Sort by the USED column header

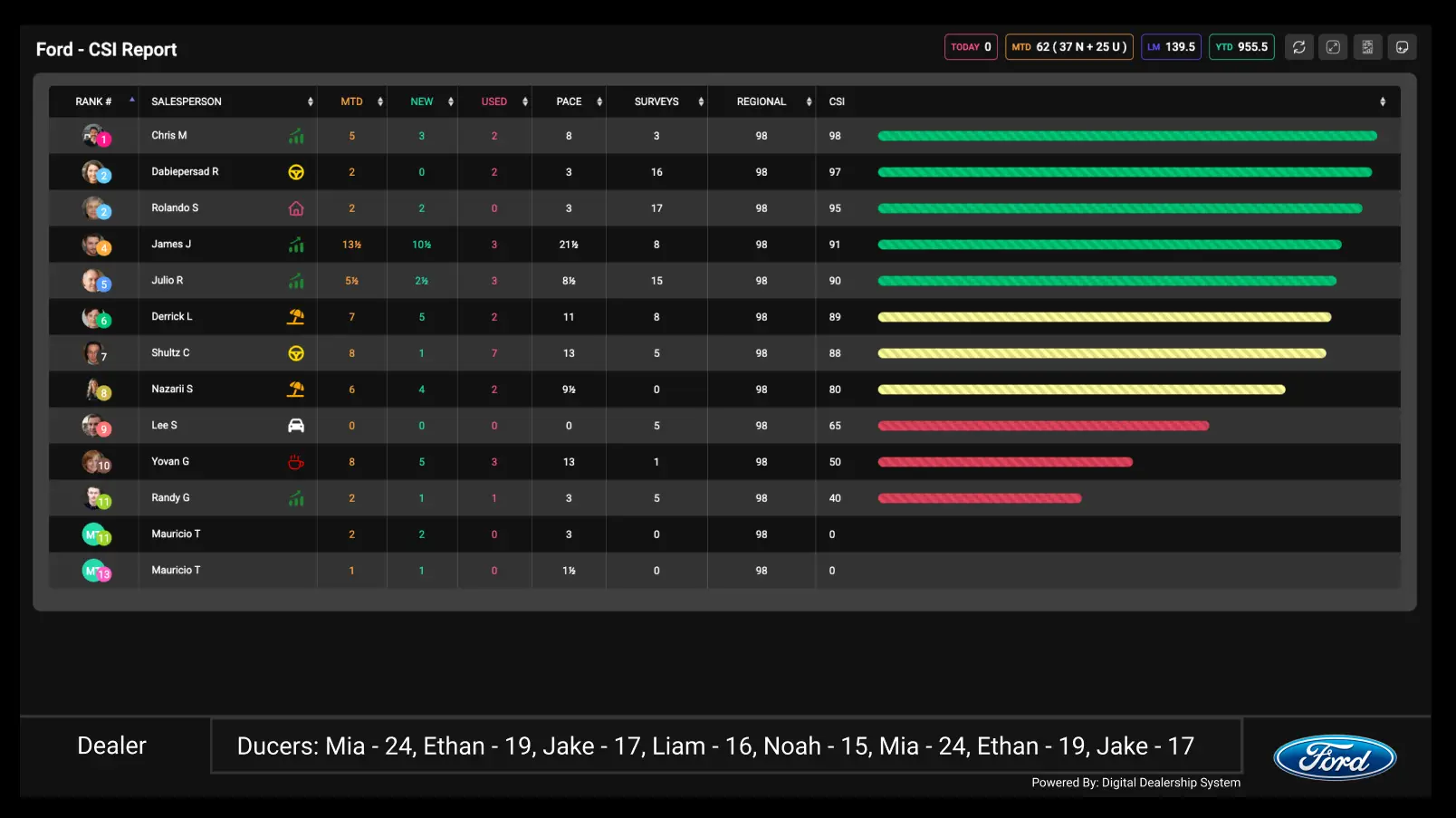[x=494, y=101]
